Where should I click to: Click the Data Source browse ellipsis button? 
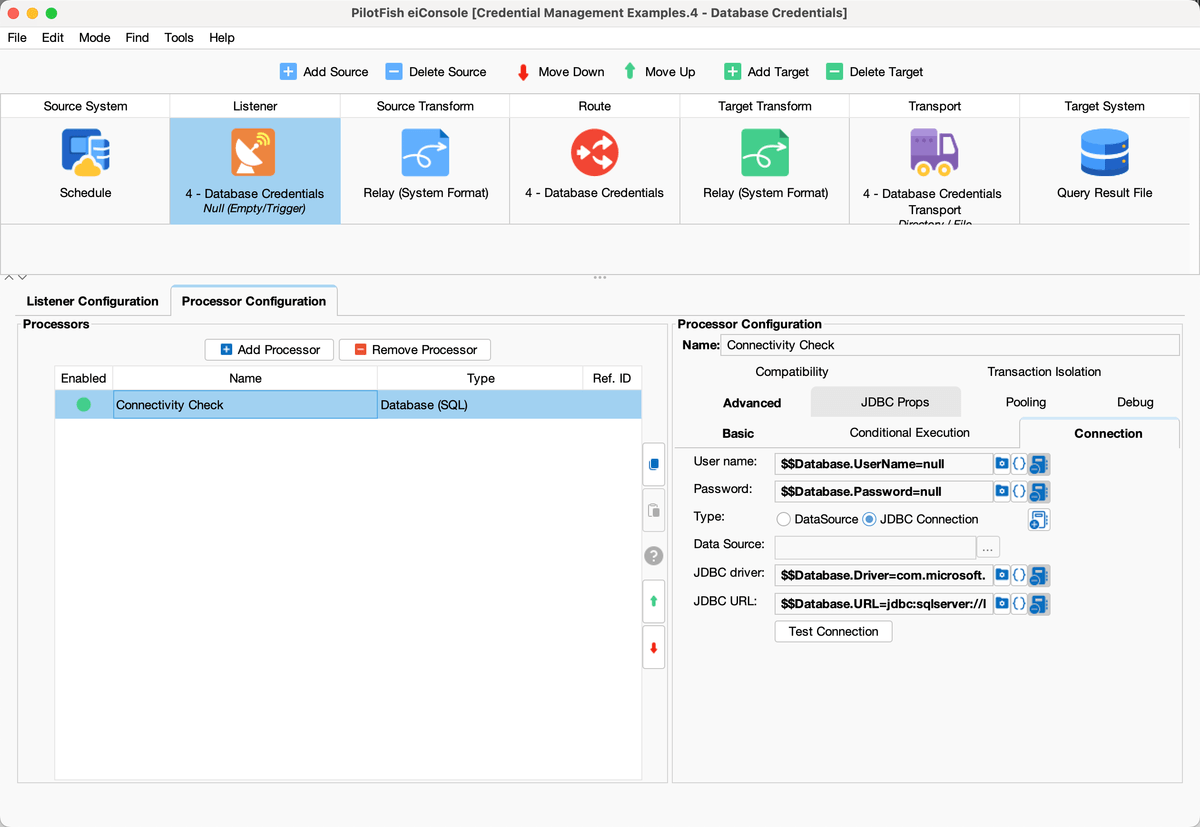click(988, 547)
